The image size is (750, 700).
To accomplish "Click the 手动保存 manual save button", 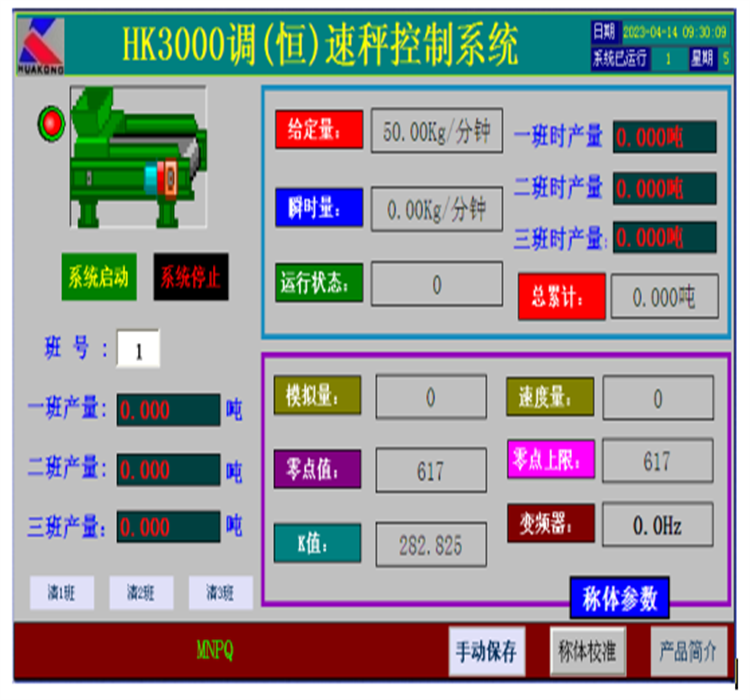I will (x=486, y=651).
